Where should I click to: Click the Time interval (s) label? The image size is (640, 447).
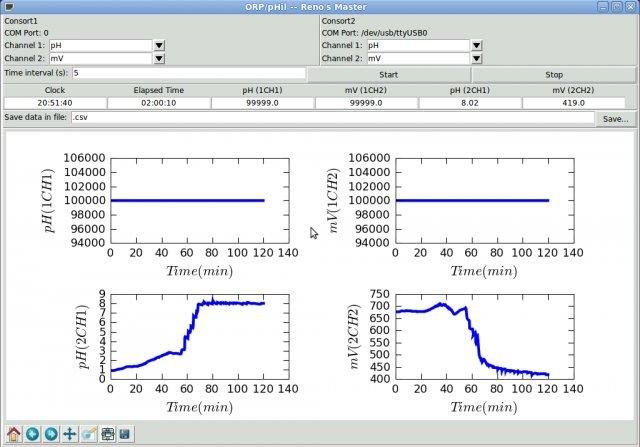pyautogui.click(x=36, y=73)
